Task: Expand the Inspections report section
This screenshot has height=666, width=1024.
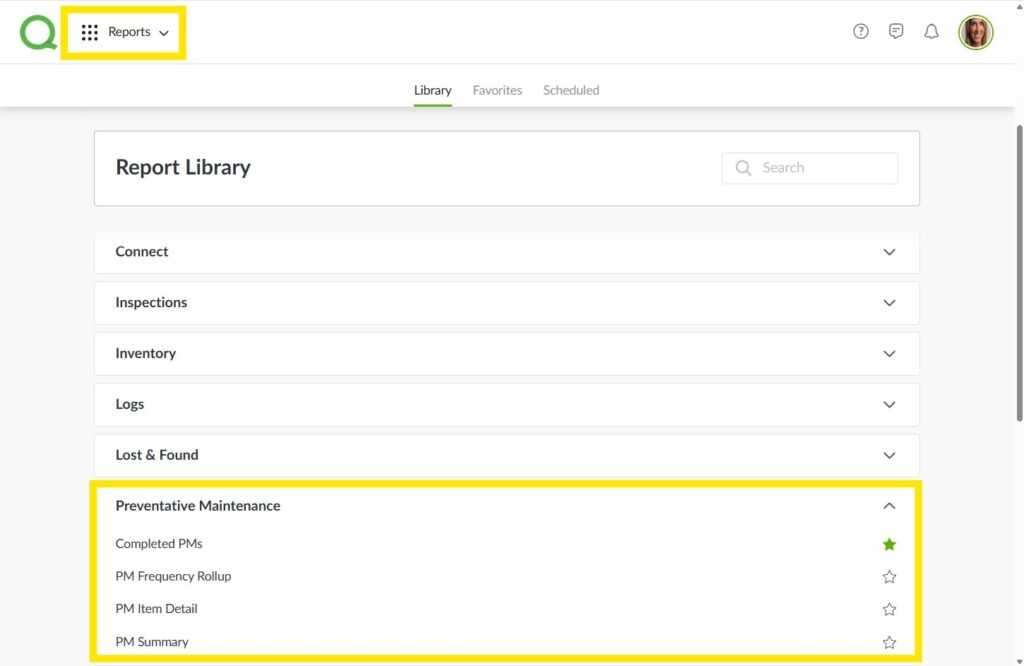Action: (889, 302)
